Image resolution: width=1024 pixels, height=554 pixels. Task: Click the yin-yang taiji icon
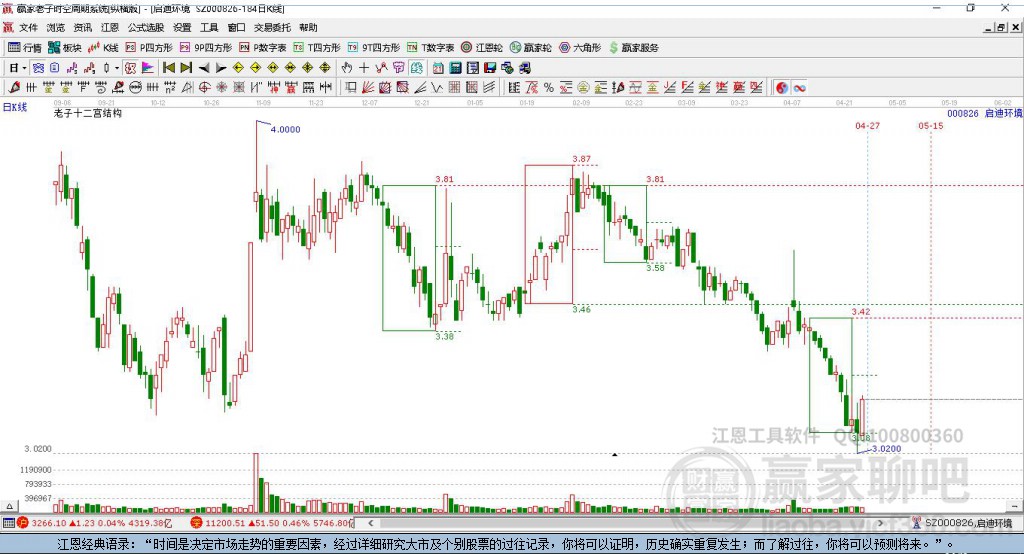782,88
